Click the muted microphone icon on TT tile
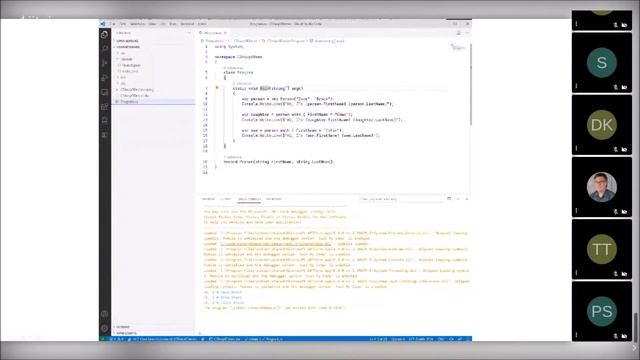Image resolution: width=640 pixels, height=360 pixels. (616, 274)
